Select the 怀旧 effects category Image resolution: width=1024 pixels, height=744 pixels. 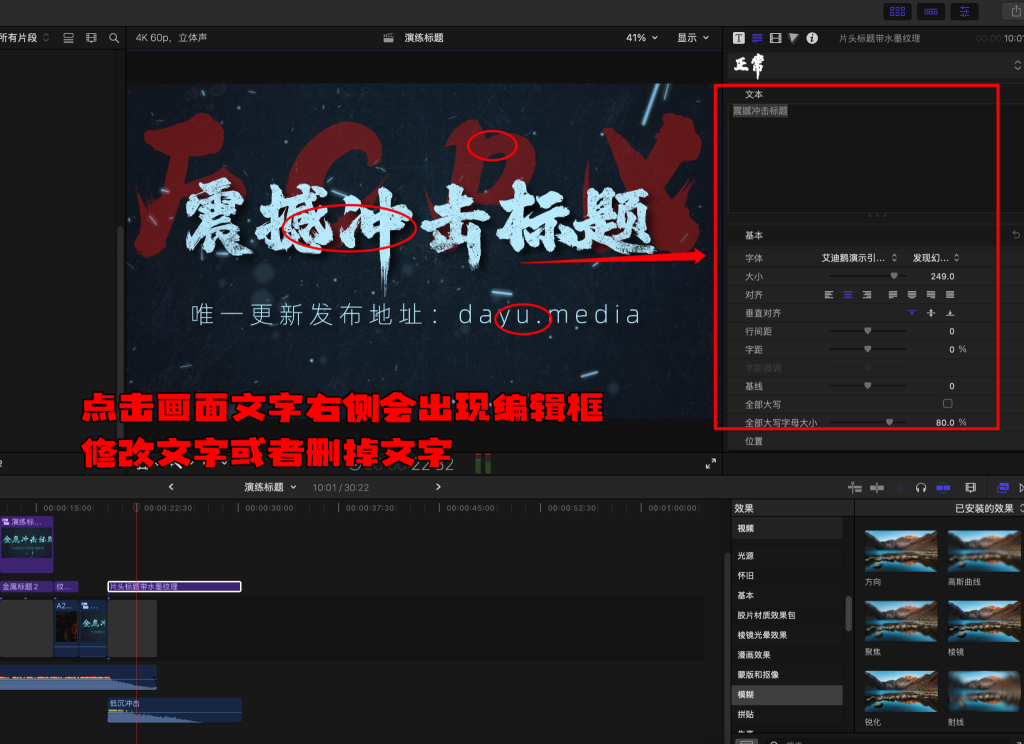pos(746,575)
